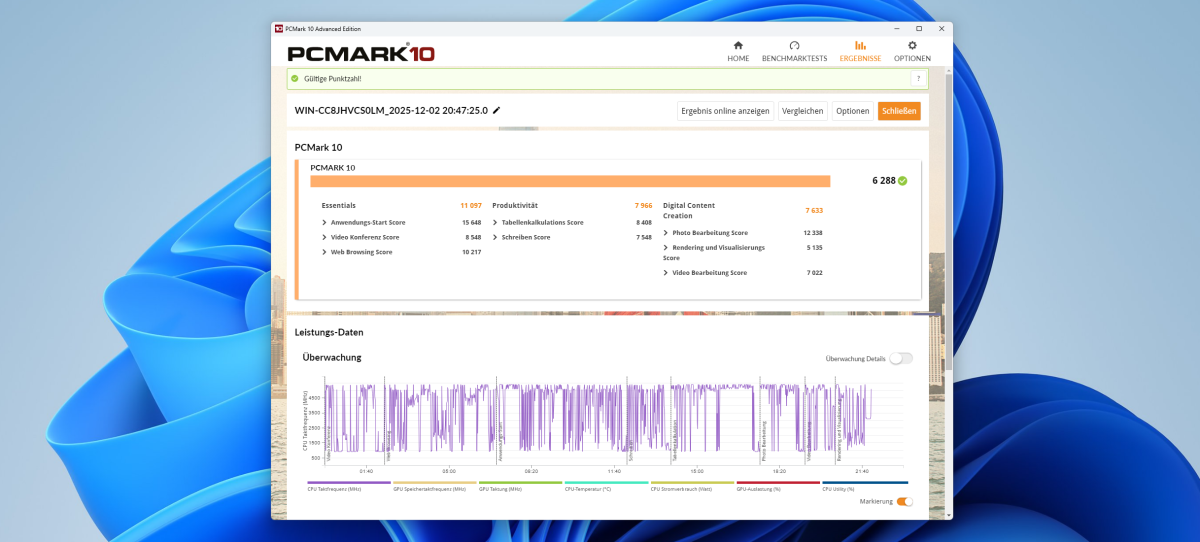Click the Photo Bearbeitung marker line in chart
Screen dimensions: 1200x542
(761, 421)
